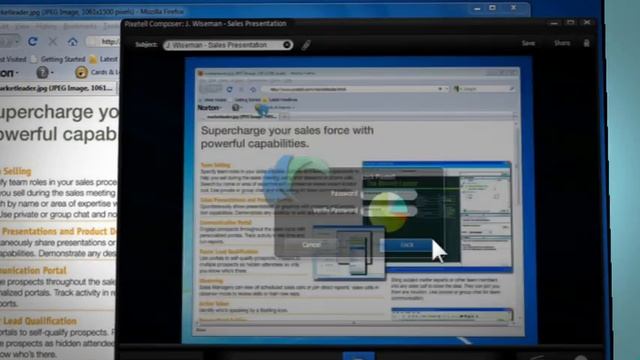Click Share in Pixetell Composer
Screen dimensions: 640x360
point(562,43)
